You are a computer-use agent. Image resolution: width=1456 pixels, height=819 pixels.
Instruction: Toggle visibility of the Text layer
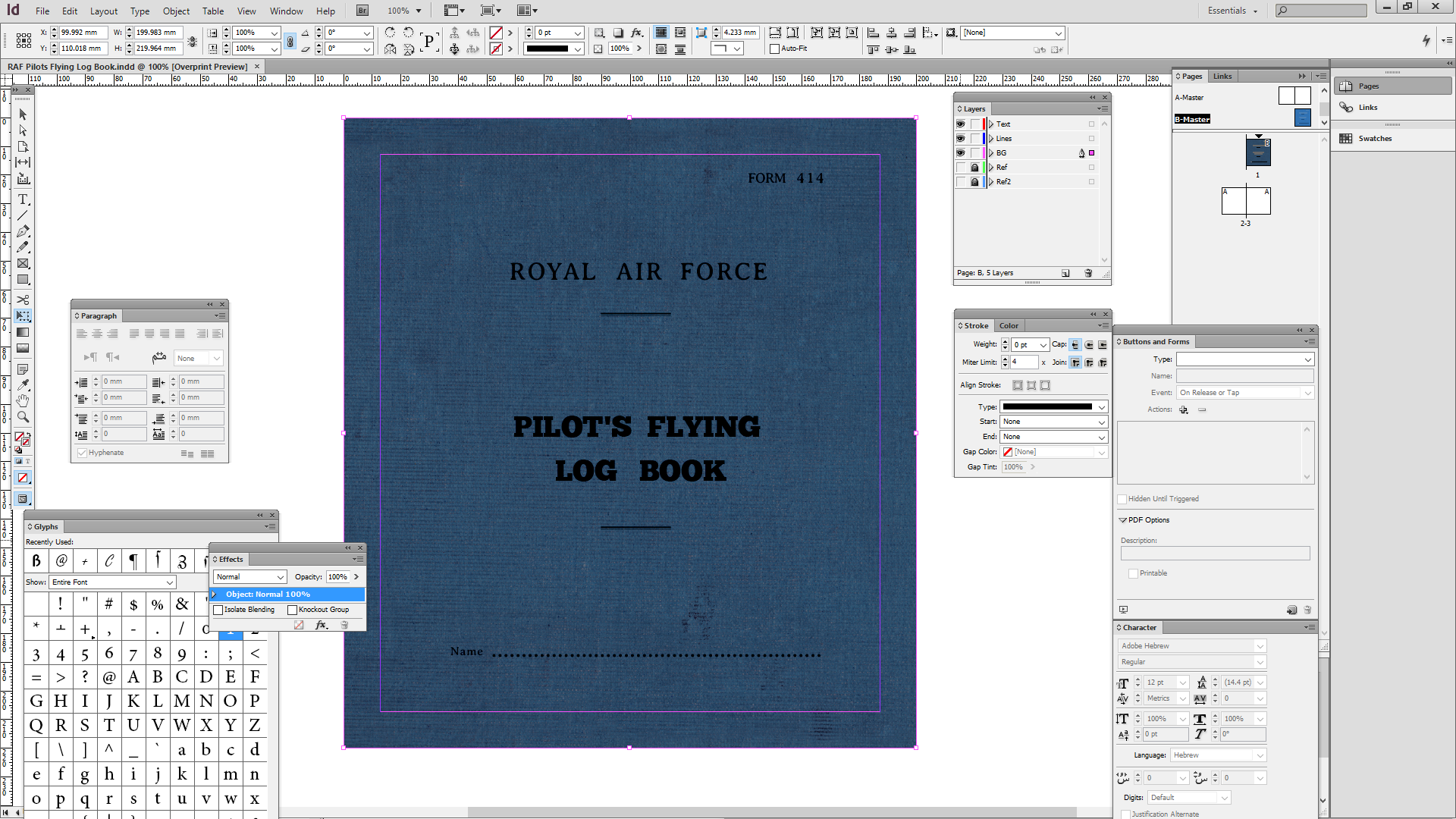(961, 124)
